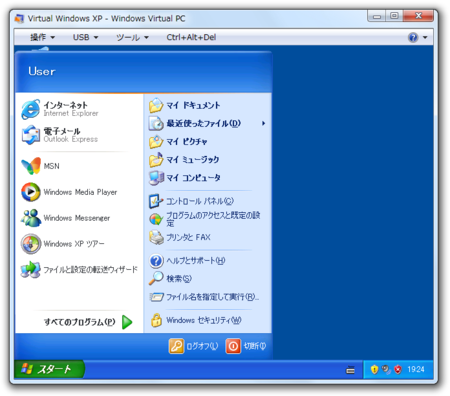Image resolution: width=450 pixels, height=396 pixels.
Task: Open ファイルと設定の転送ウィザード icon
Action: coord(31,269)
